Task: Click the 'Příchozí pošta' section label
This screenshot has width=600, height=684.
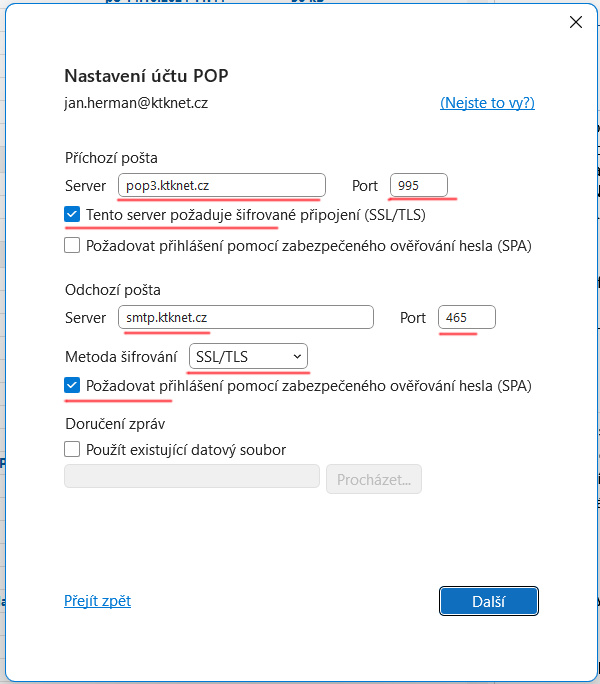Action: pyautogui.click(x=111, y=157)
